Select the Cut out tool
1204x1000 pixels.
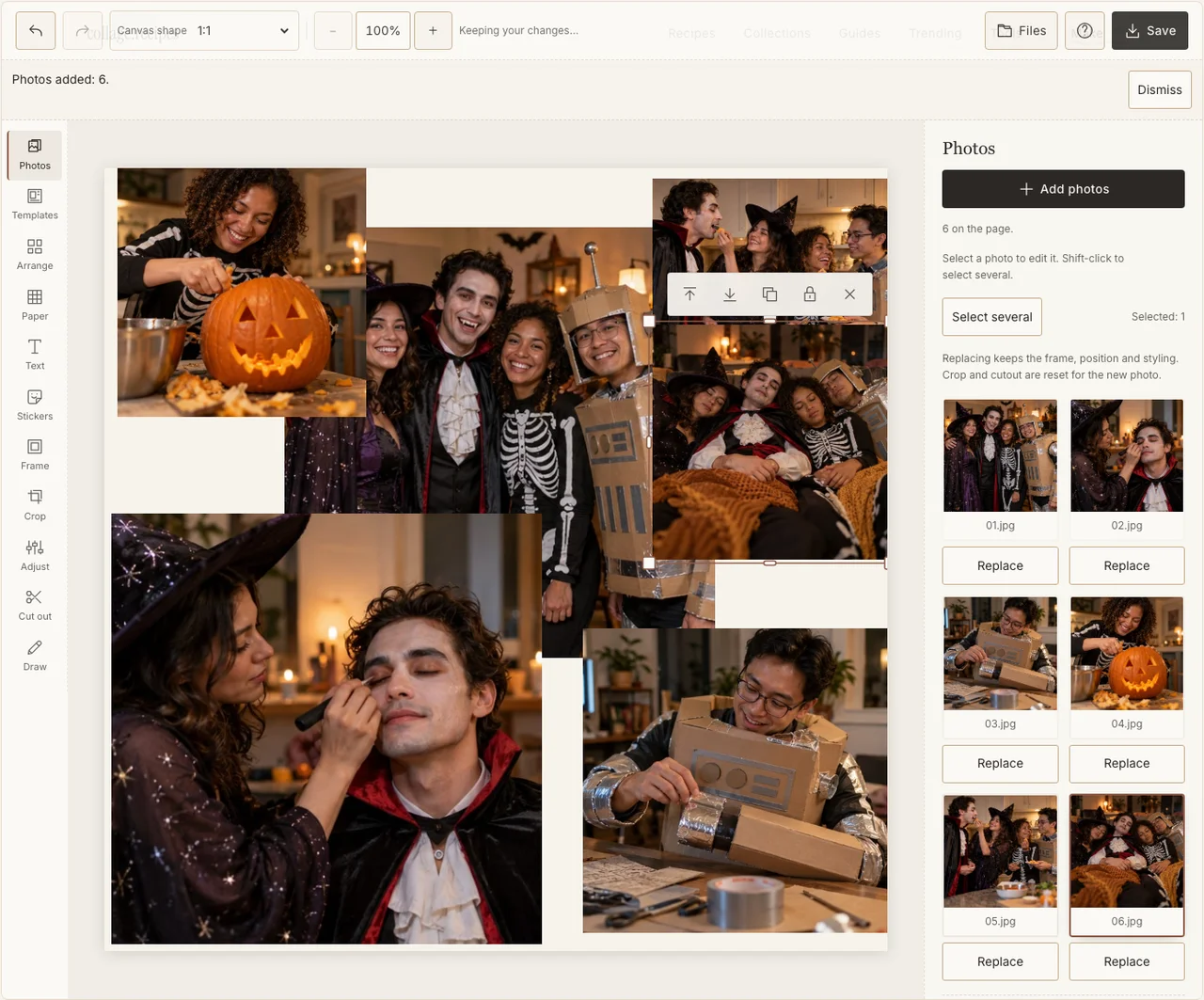pyautogui.click(x=35, y=606)
